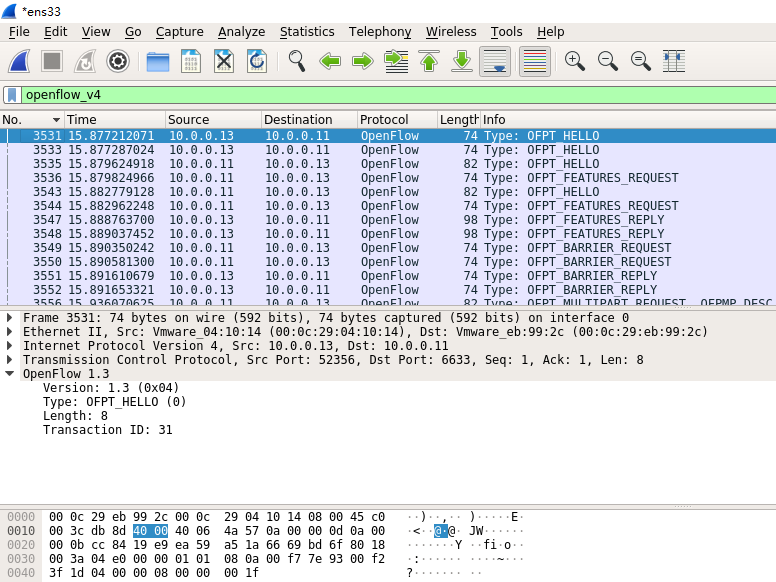Sort by the Protocol column header
776x582 pixels.
(397, 120)
